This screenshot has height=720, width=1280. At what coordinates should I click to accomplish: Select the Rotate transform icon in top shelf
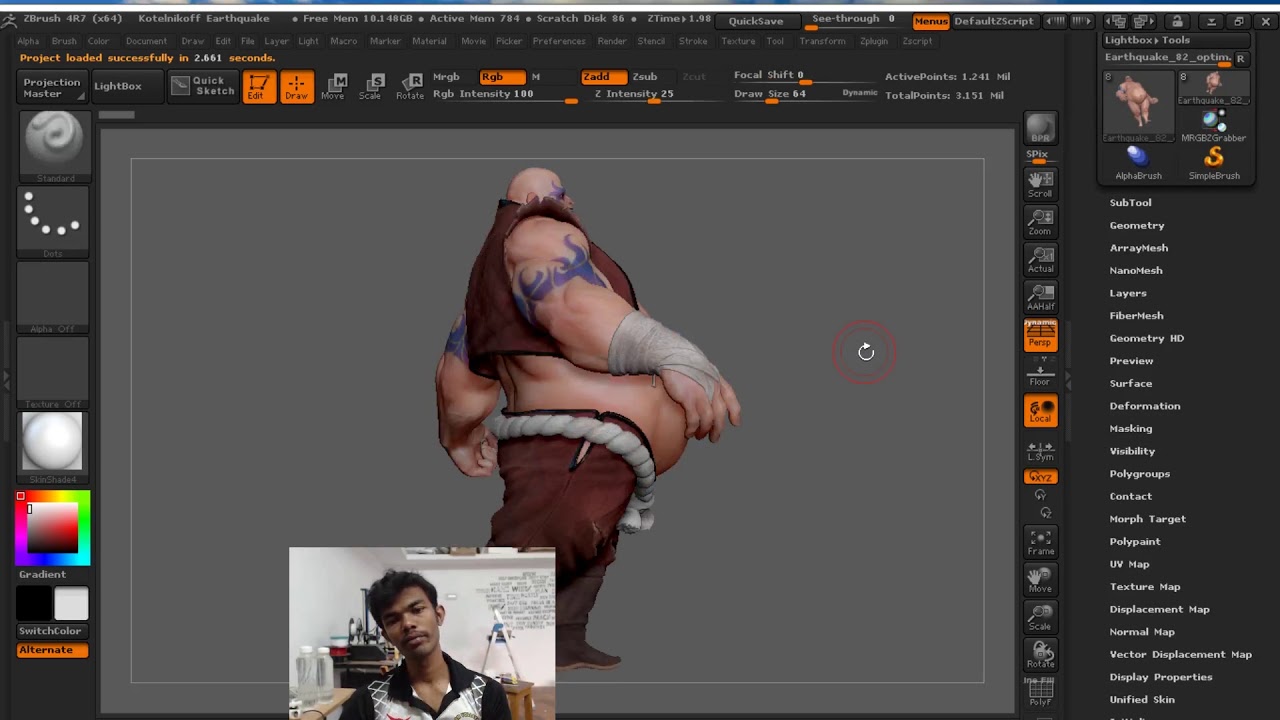point(410,86)
